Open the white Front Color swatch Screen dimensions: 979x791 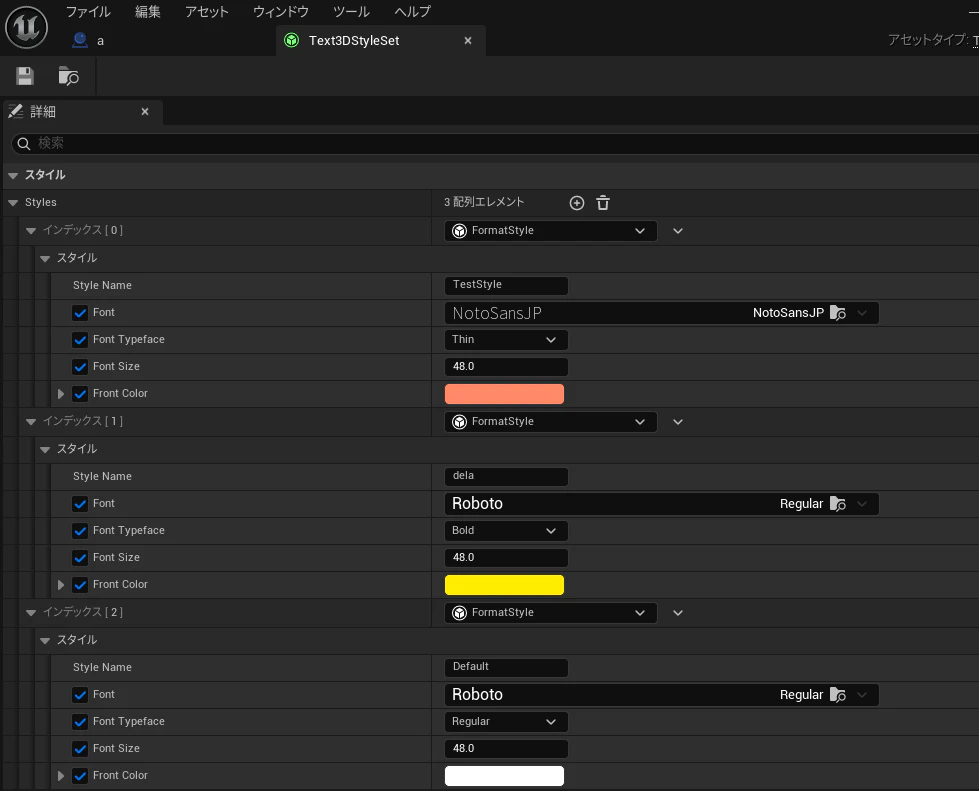point(504,776)
